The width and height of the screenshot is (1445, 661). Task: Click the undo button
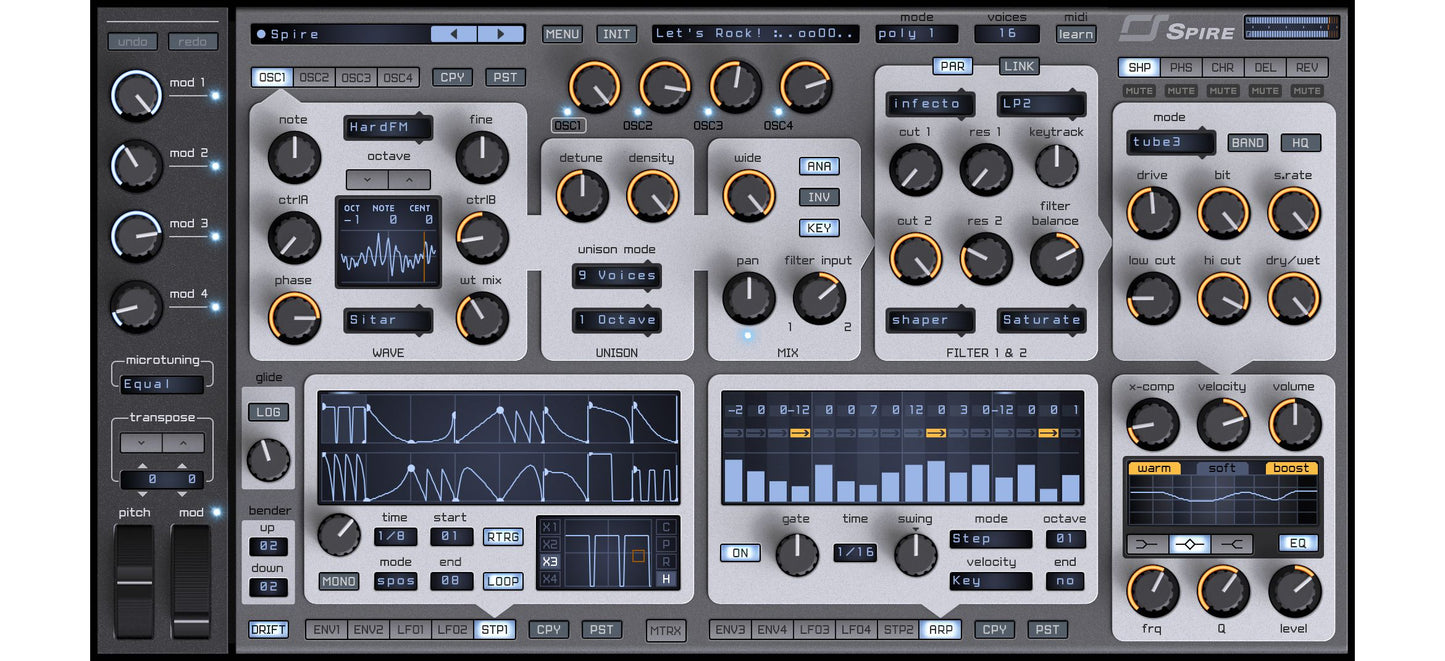pos(132,41)
